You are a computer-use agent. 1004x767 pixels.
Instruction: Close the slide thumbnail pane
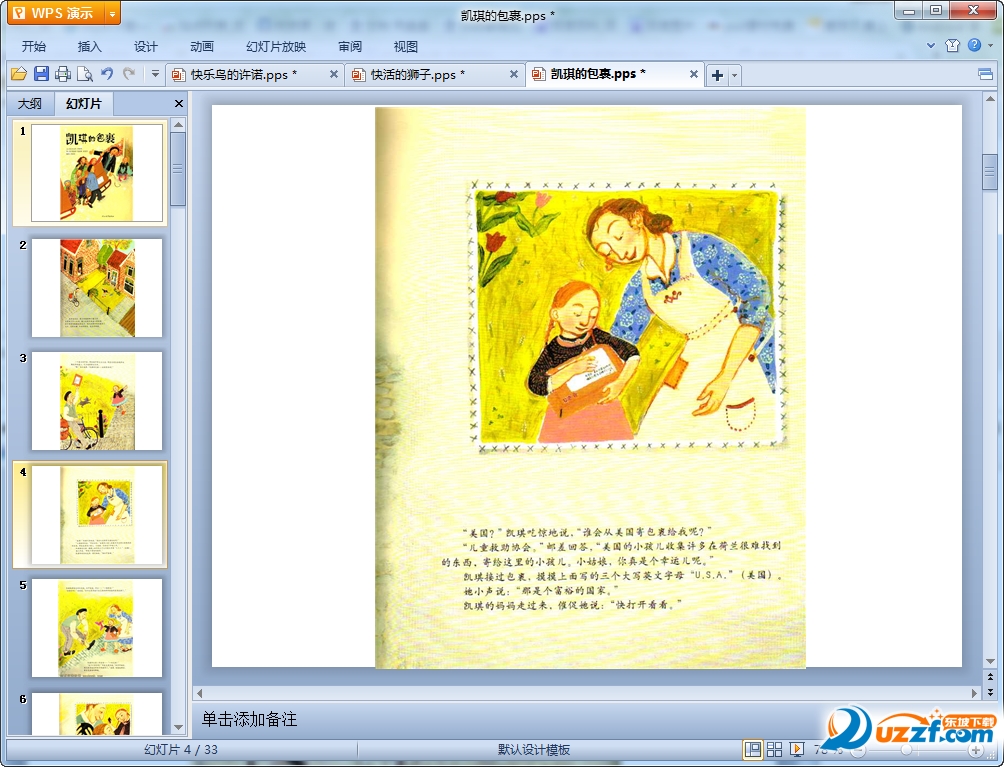pos(179,104)
